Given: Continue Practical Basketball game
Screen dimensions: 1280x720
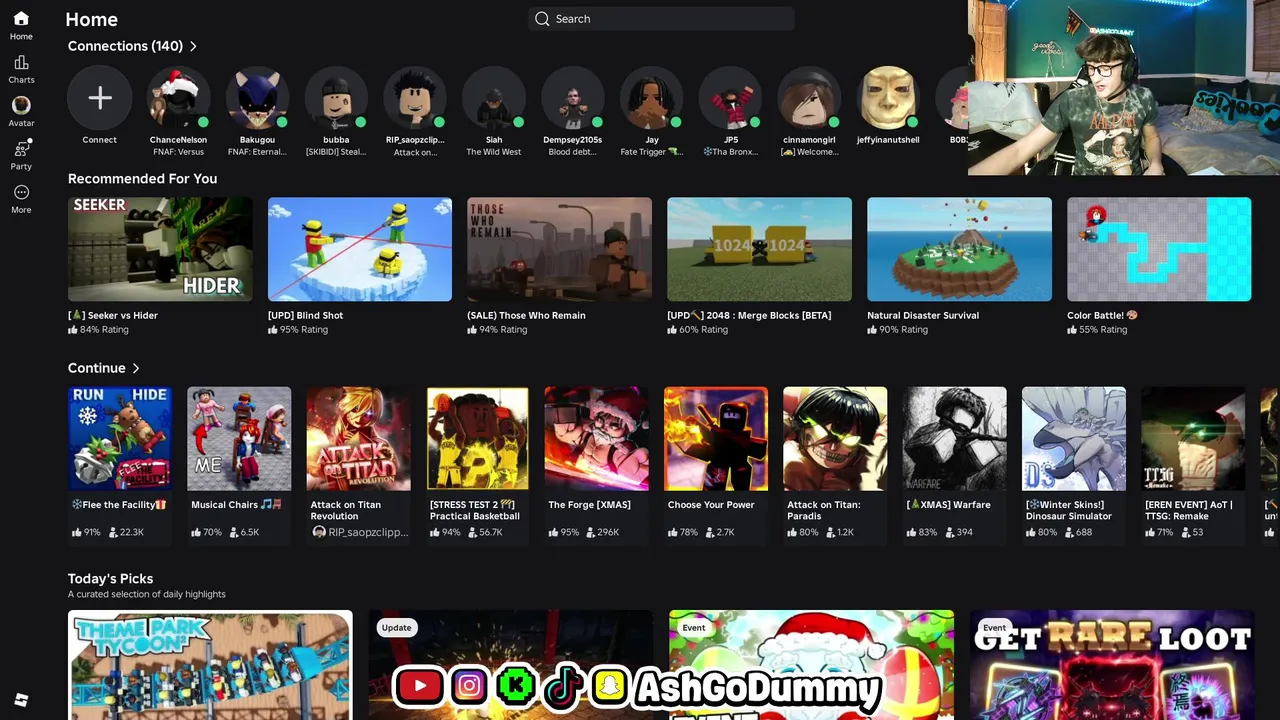Looking at the screenshot, I should [478, 439].
